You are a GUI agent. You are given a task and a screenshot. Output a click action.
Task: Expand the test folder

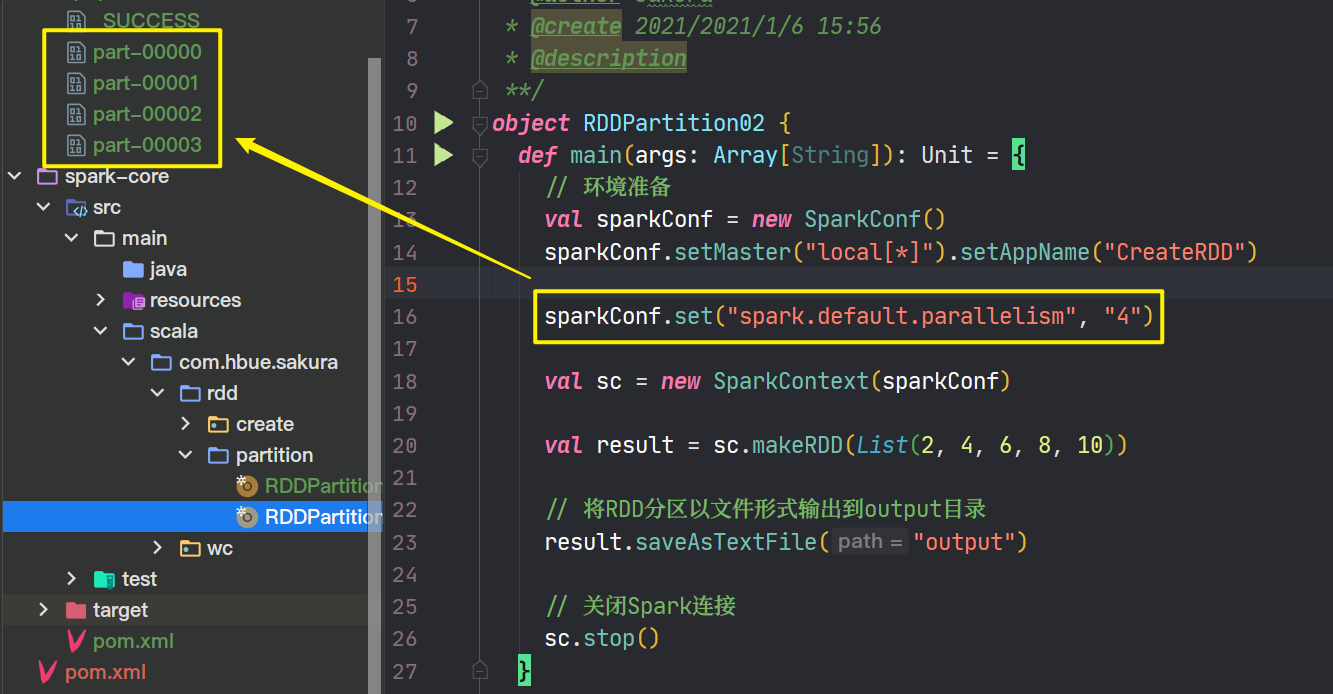(72, 580)
